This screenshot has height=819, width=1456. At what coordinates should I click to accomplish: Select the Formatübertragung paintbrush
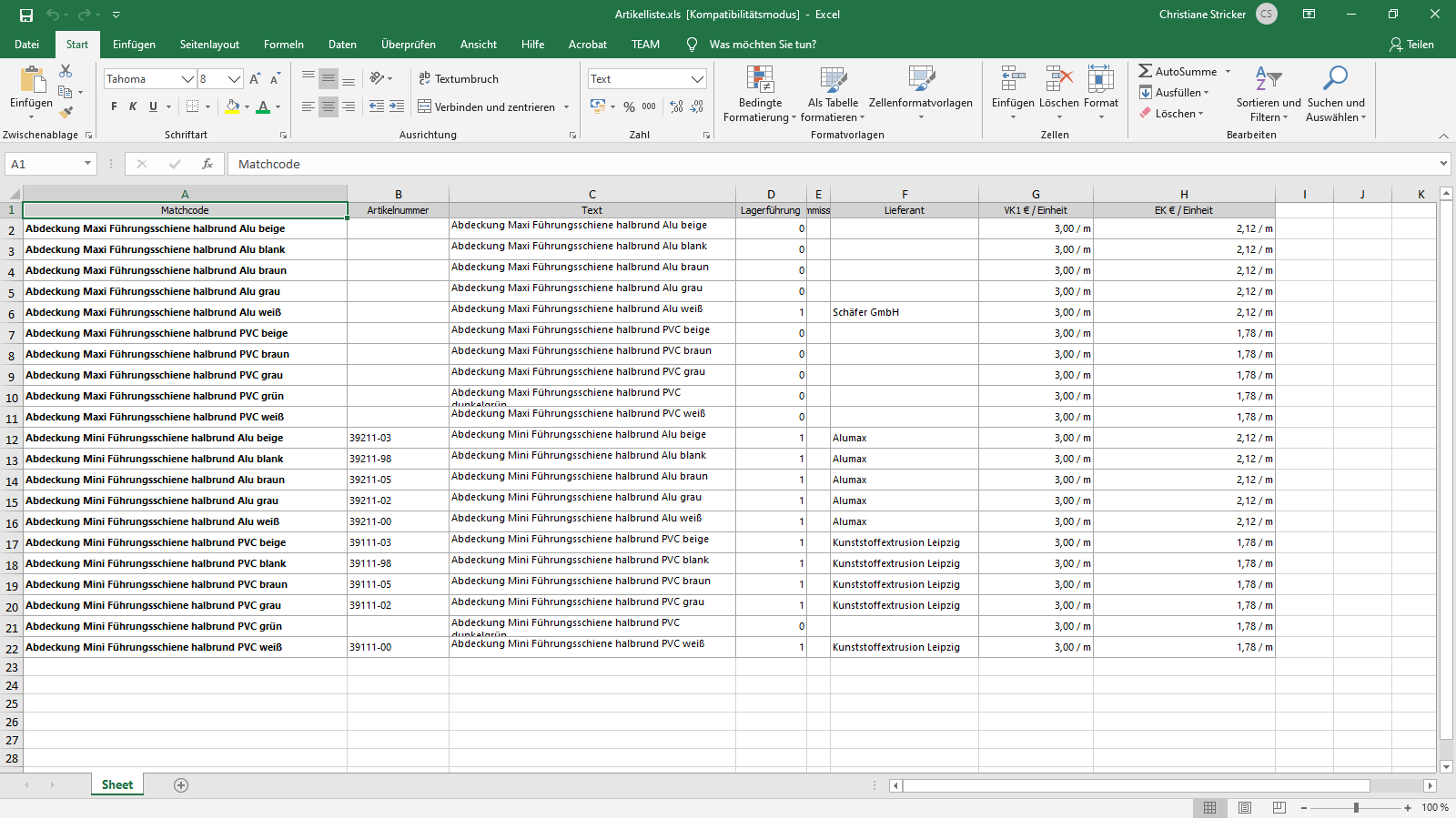click(66, 112)
